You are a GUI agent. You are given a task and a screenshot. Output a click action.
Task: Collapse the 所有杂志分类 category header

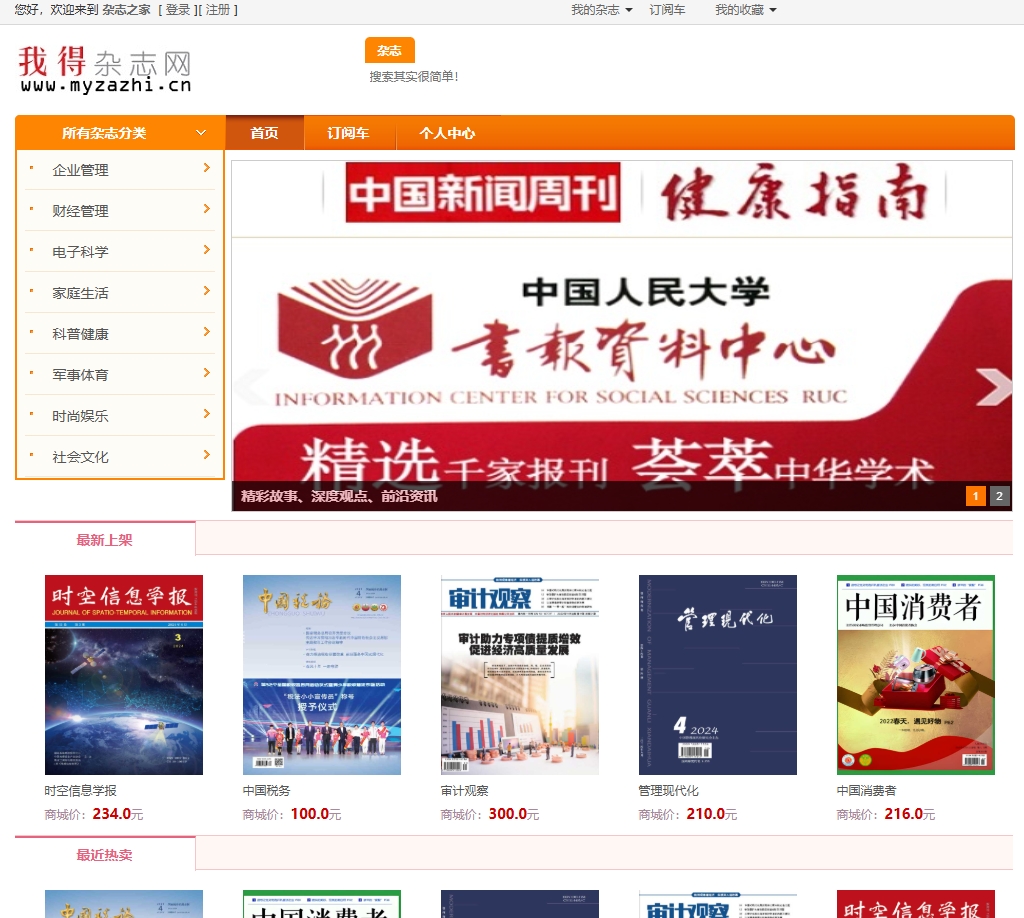point(121,133)
